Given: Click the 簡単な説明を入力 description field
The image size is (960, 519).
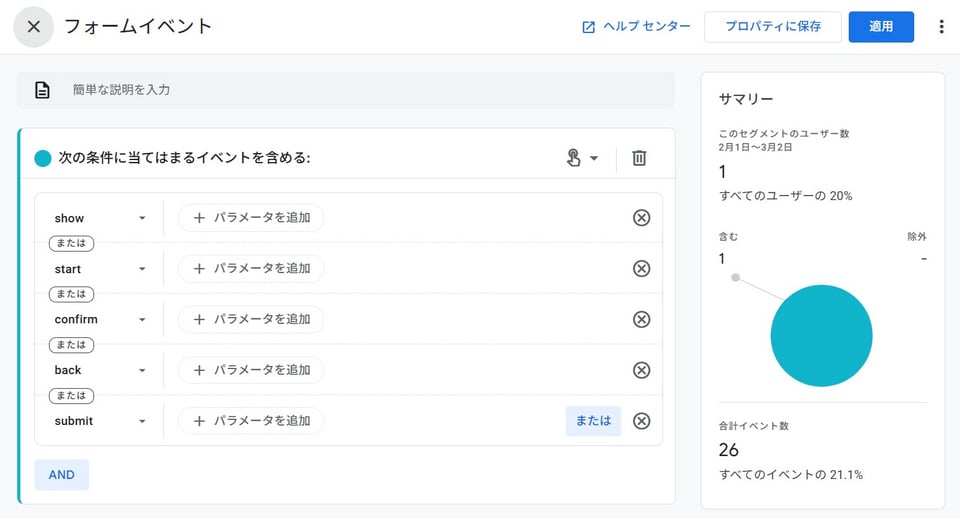Looking at the screenshot, I should (345, 90).
